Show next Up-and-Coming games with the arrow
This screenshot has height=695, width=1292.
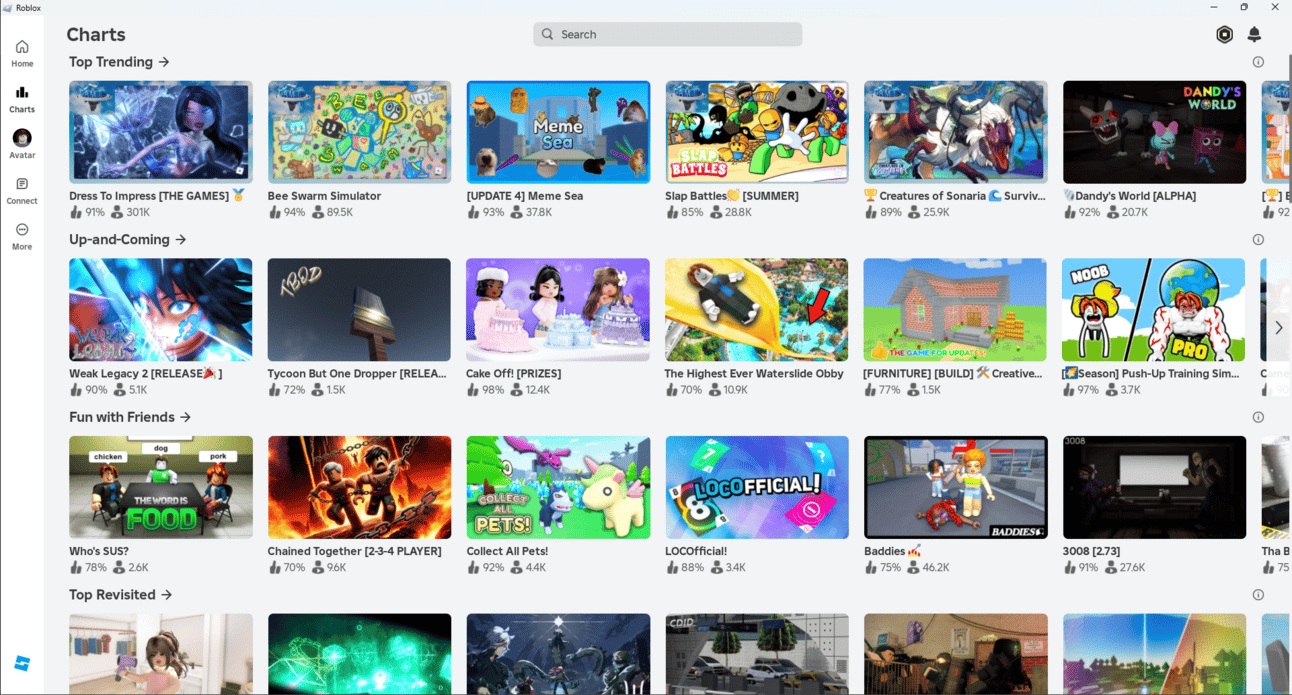[1278, 328]
